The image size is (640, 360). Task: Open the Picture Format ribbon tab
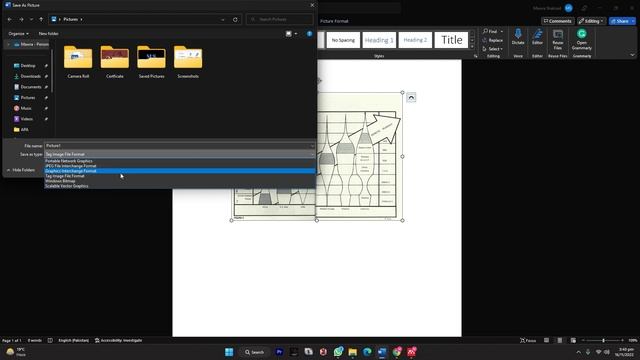click(x=334, y=21)
